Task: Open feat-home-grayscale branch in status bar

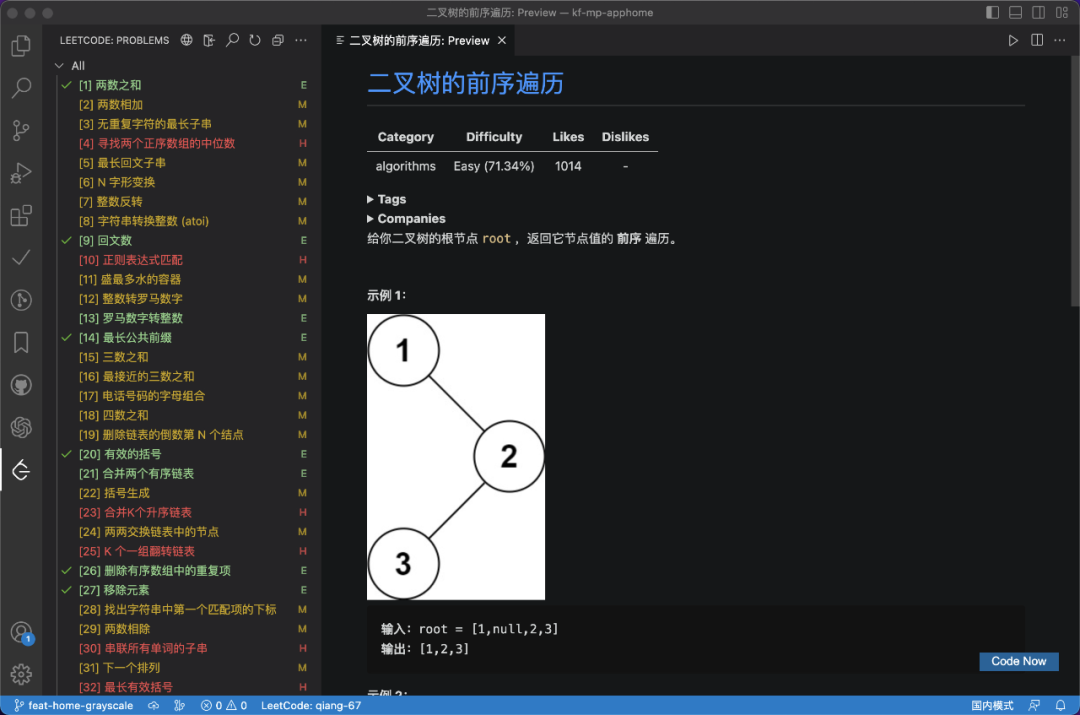Action: tap(74, 705)
